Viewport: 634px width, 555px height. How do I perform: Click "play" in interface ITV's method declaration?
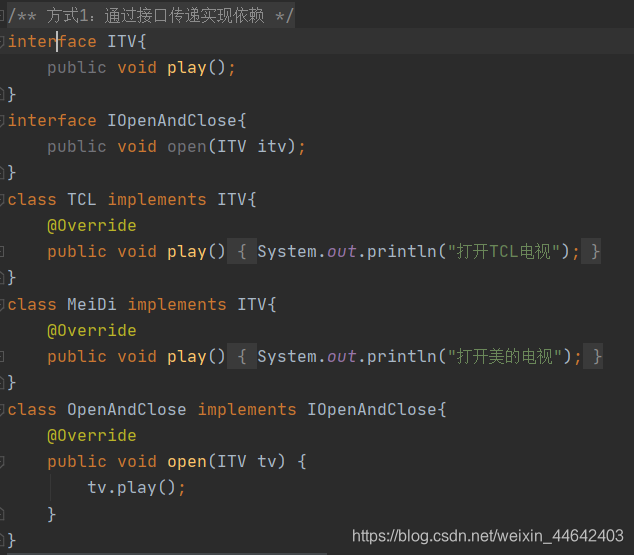pos(187,68)
